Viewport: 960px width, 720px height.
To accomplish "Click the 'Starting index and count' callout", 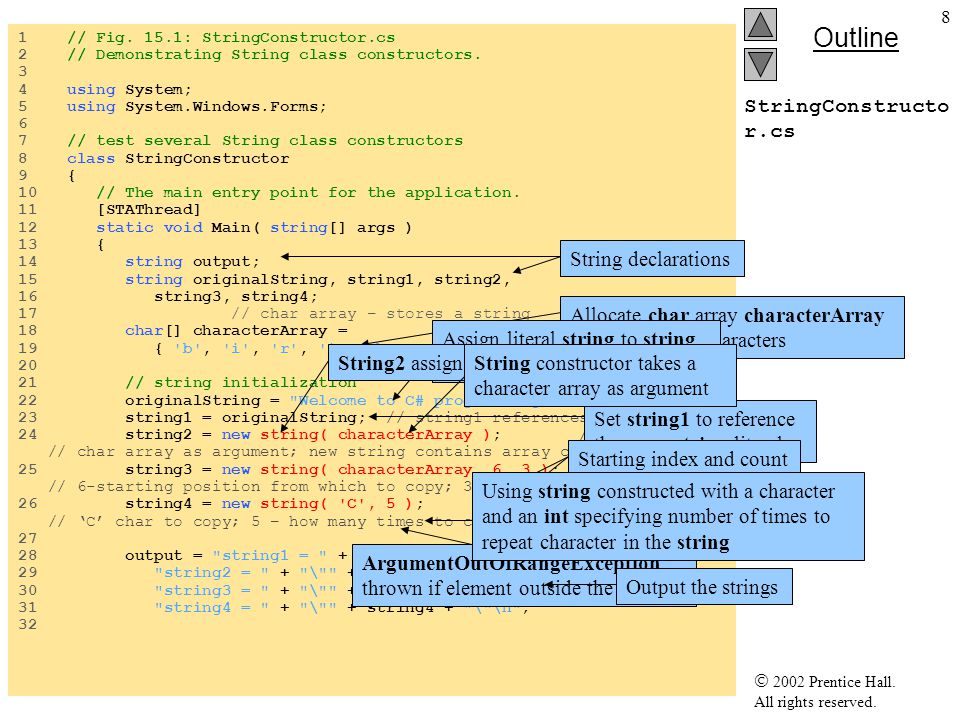I will coord(684,459).
